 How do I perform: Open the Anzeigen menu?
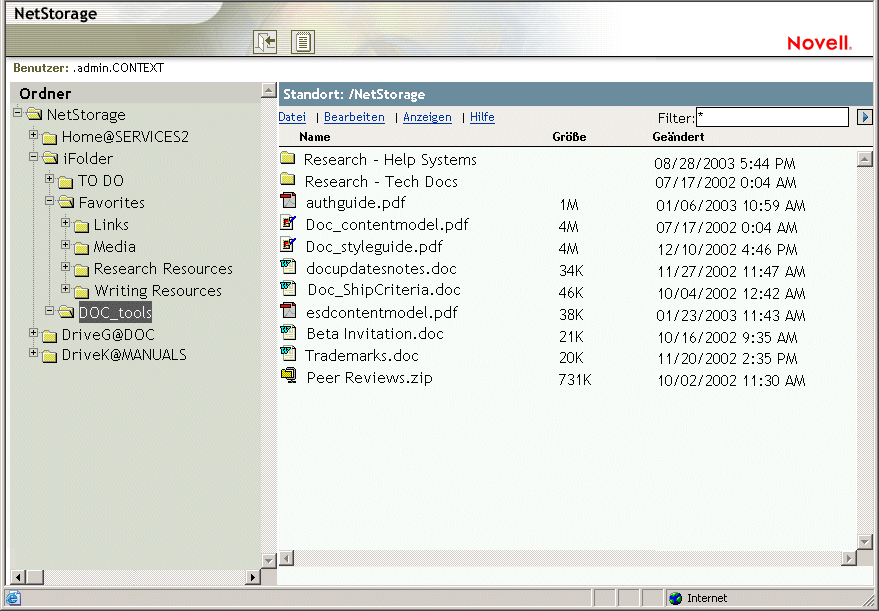[427, 117]
